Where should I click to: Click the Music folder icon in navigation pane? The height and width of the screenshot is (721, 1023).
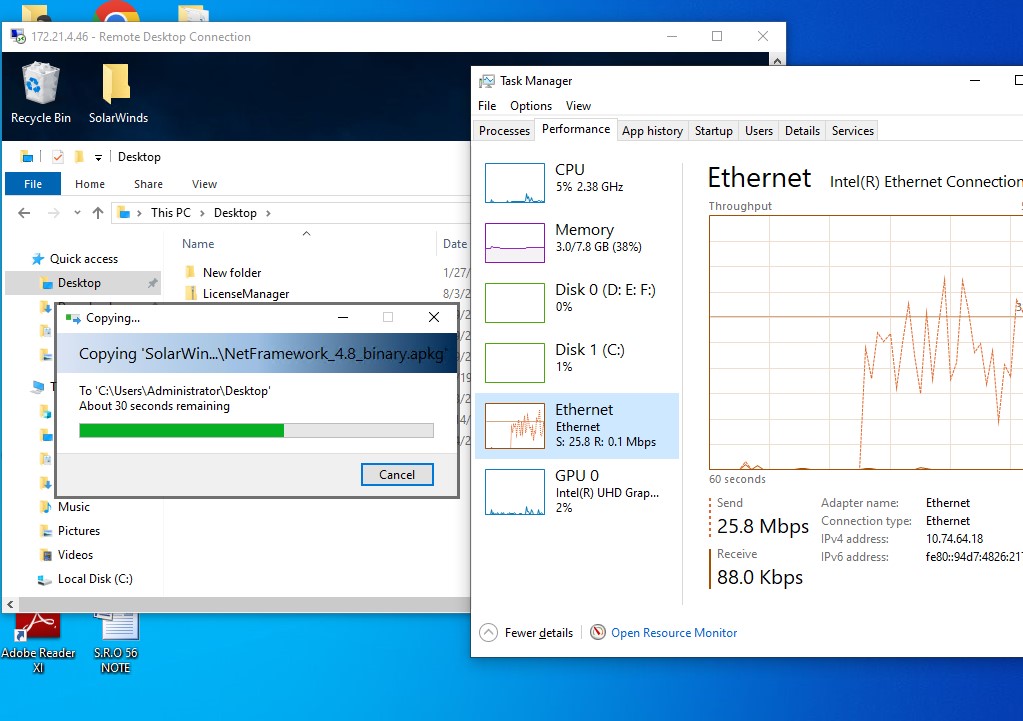coord(46,507)
